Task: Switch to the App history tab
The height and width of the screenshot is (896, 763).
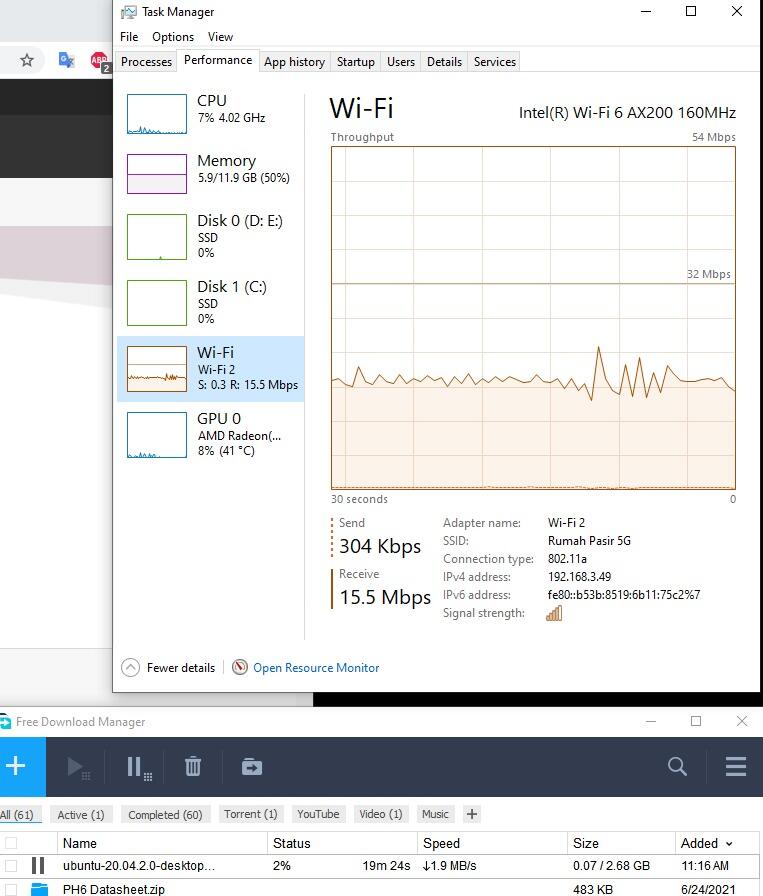Action: pos(294,62)
